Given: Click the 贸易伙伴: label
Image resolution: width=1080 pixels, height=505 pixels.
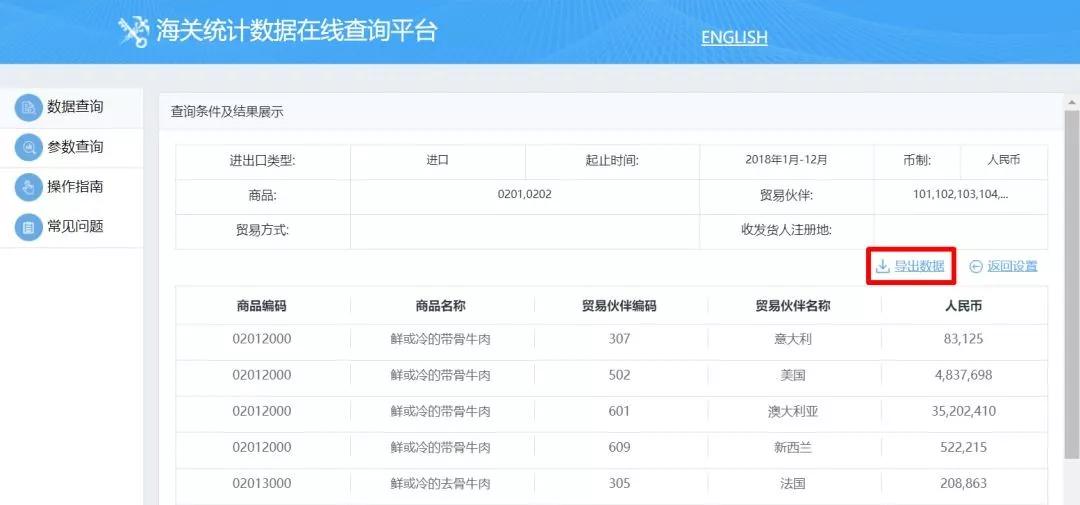Looking at the screenshot, I should tap(786, 196).
